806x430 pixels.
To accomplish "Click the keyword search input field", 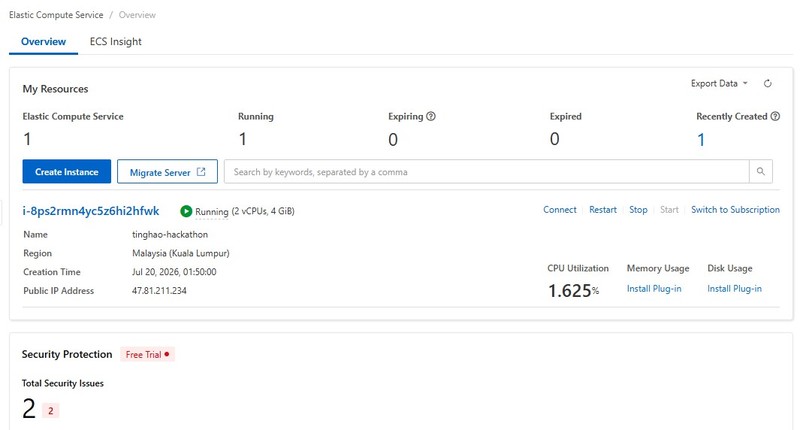I will (487, 172).
